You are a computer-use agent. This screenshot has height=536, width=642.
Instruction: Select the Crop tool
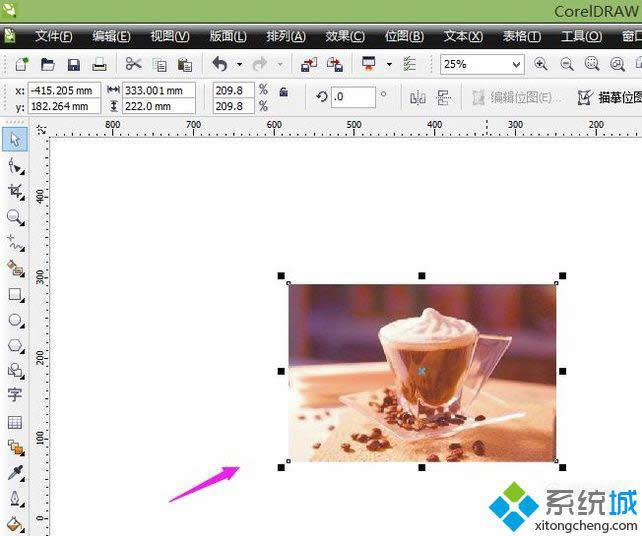(x=16, y=192)
